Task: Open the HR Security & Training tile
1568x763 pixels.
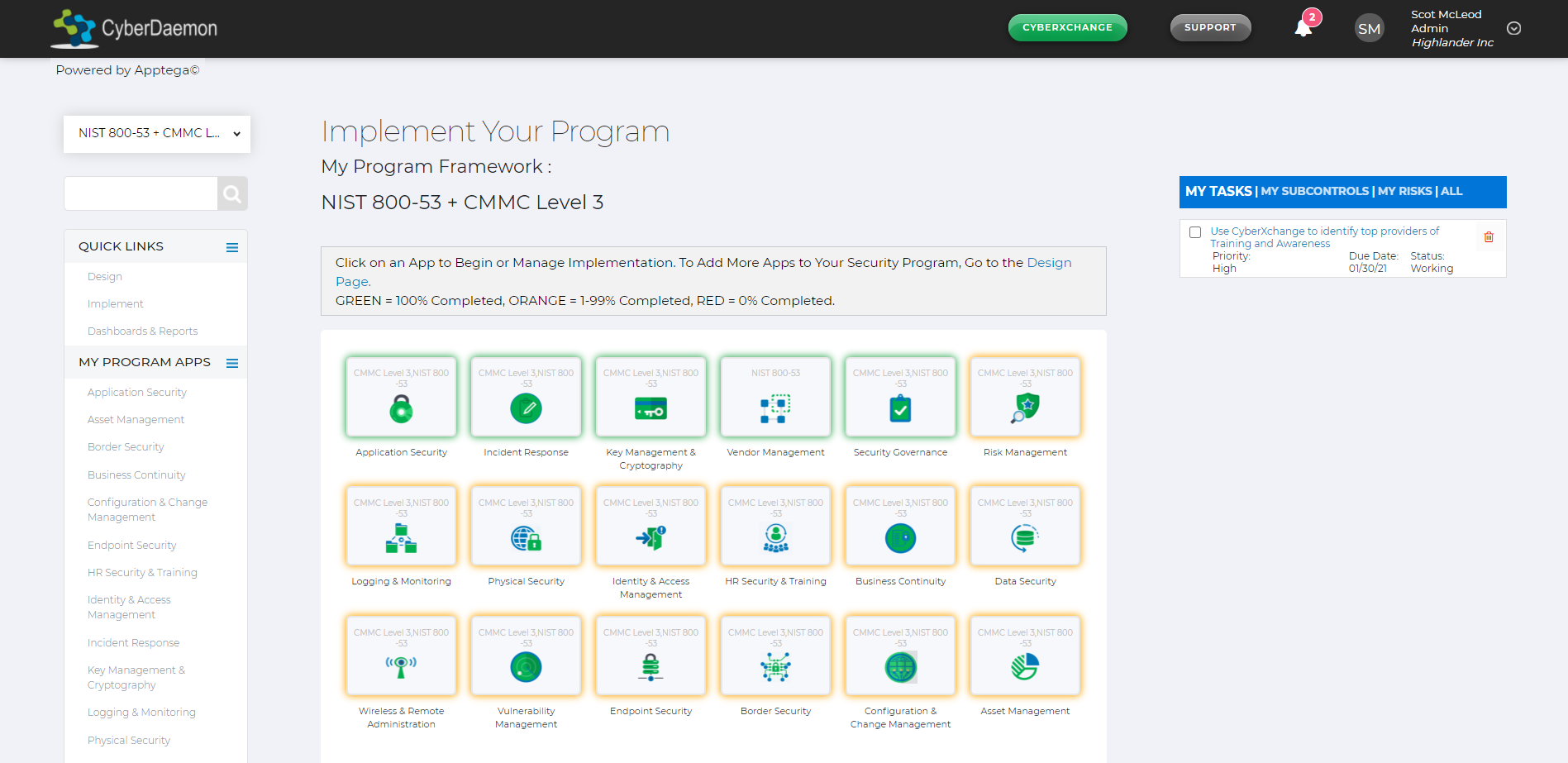Action: [x=775, y=526]
